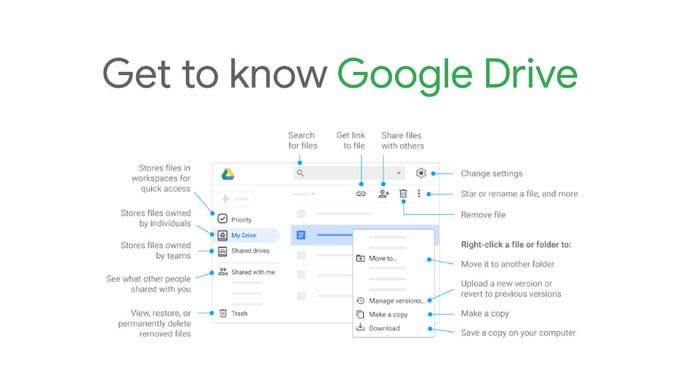Expand the search options dropdown arrow
The width and height of the screenshot is (680, 383).
pos(399,173)
